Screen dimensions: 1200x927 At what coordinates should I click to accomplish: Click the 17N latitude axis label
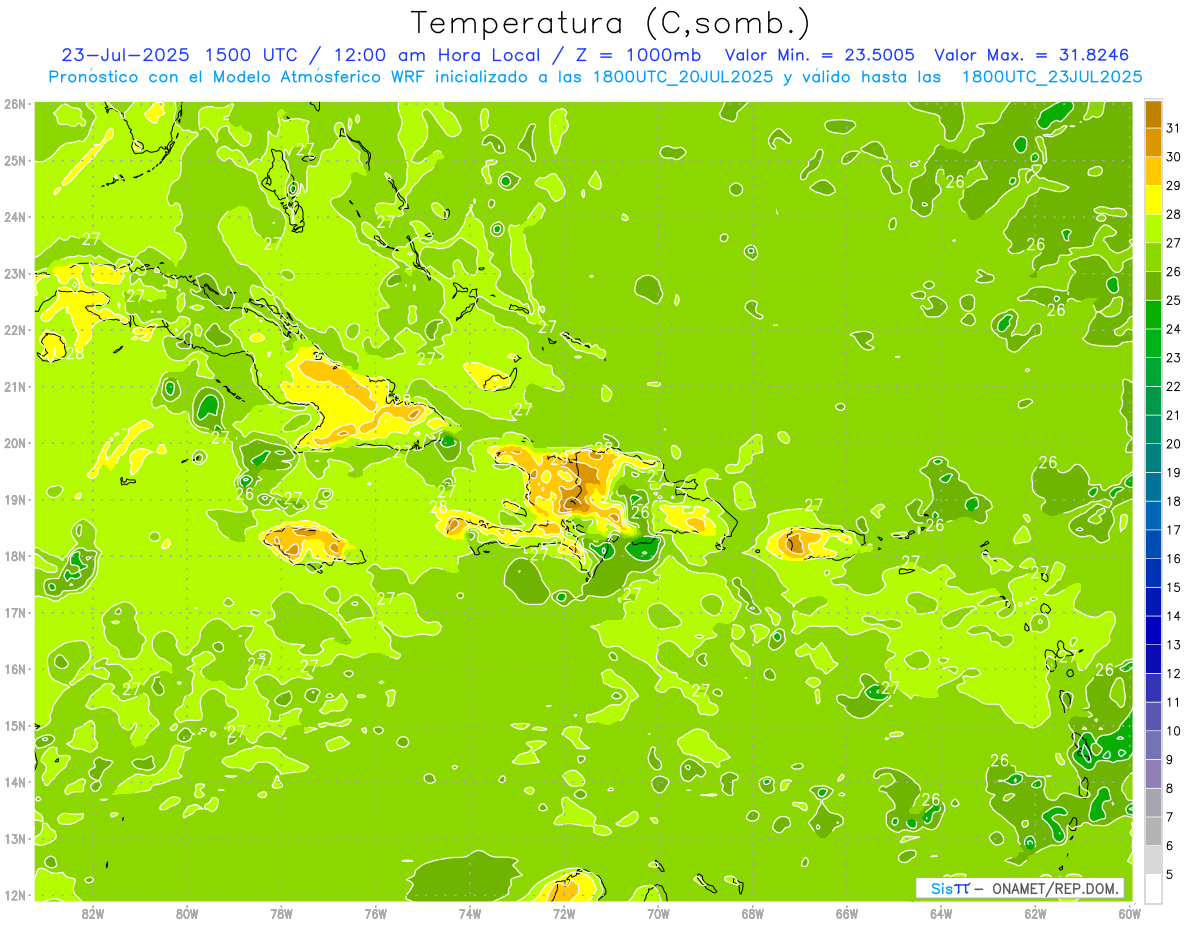[15, 613]
